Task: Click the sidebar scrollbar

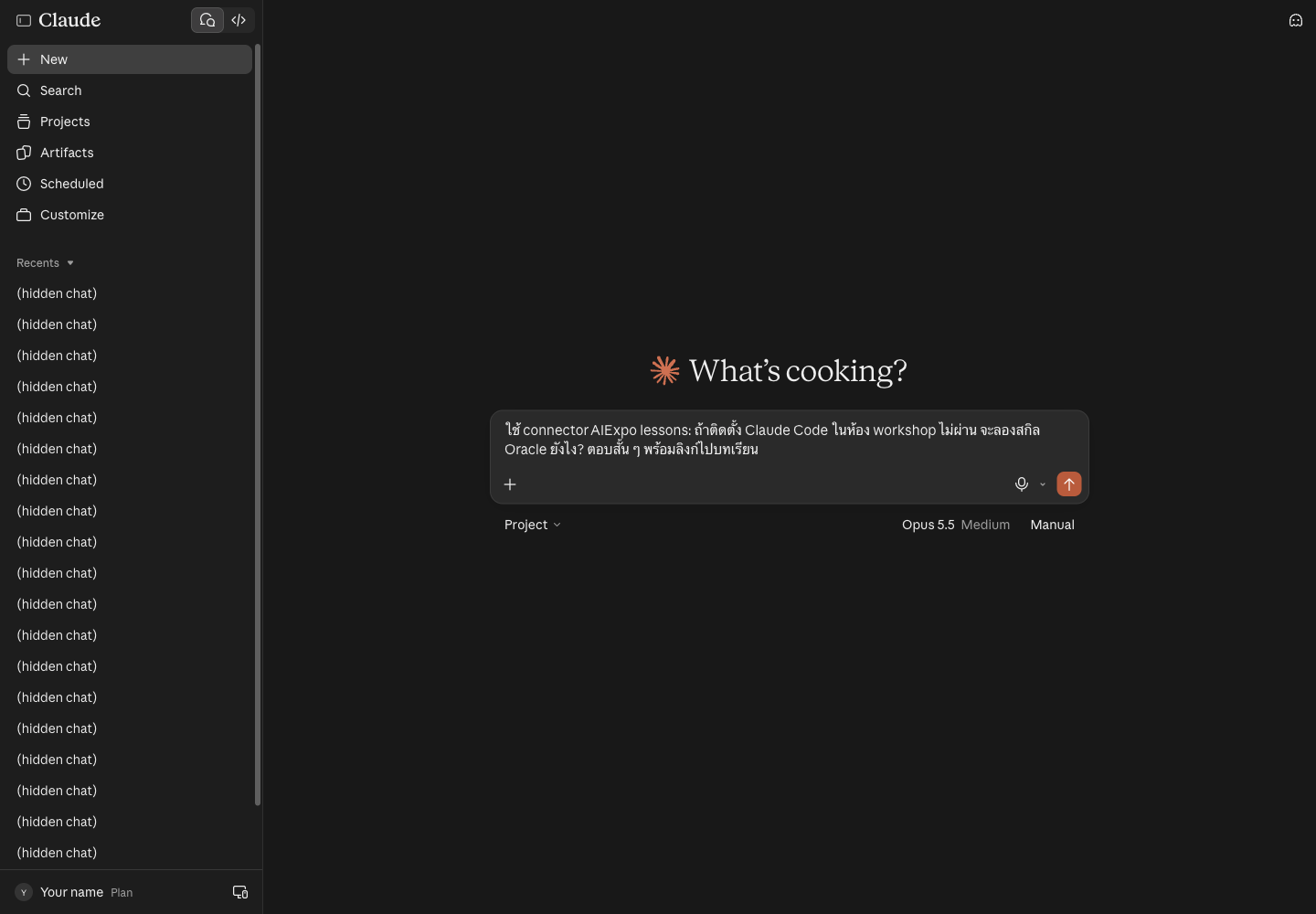Action: pos(258,425)
